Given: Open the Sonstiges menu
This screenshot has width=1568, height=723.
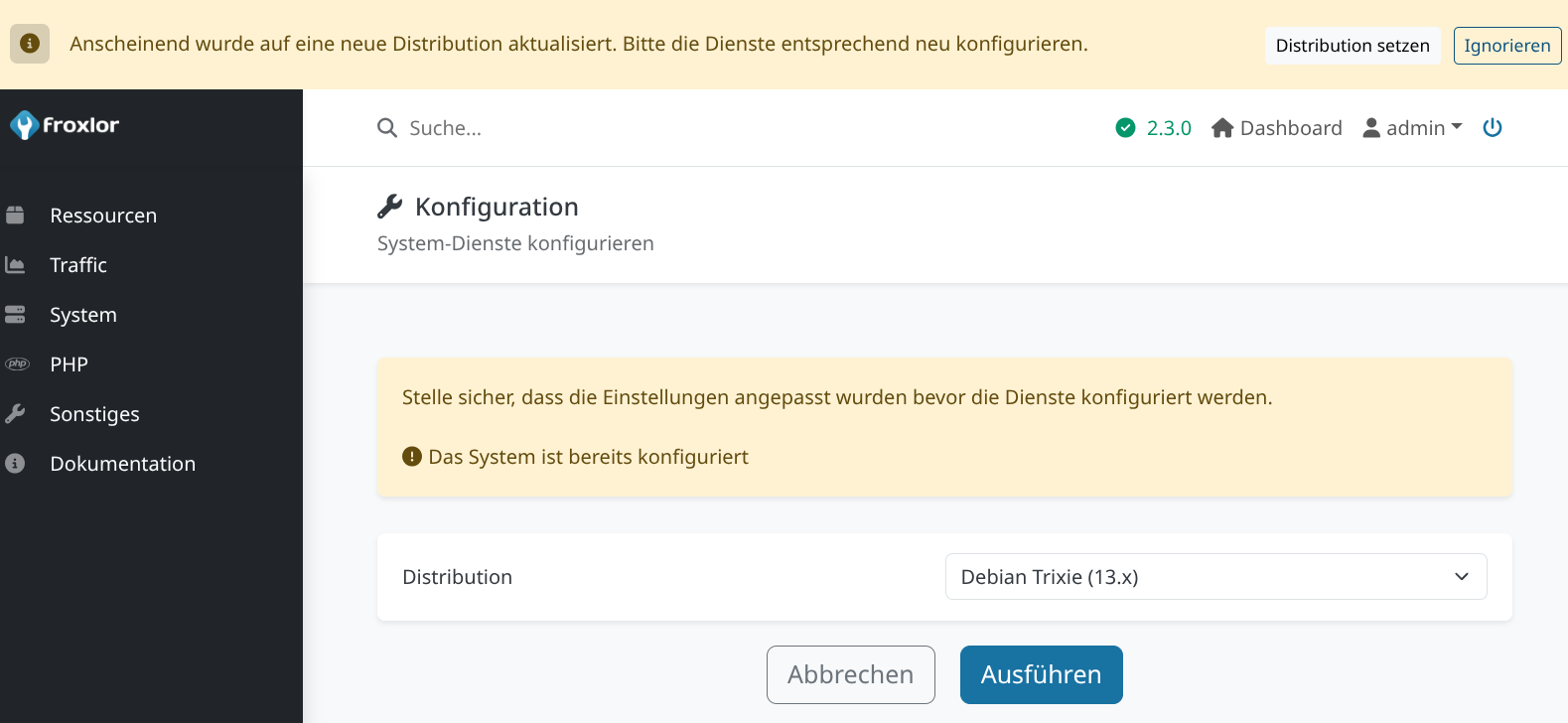Looking at the screenshot, I should [x=94, y=414].
